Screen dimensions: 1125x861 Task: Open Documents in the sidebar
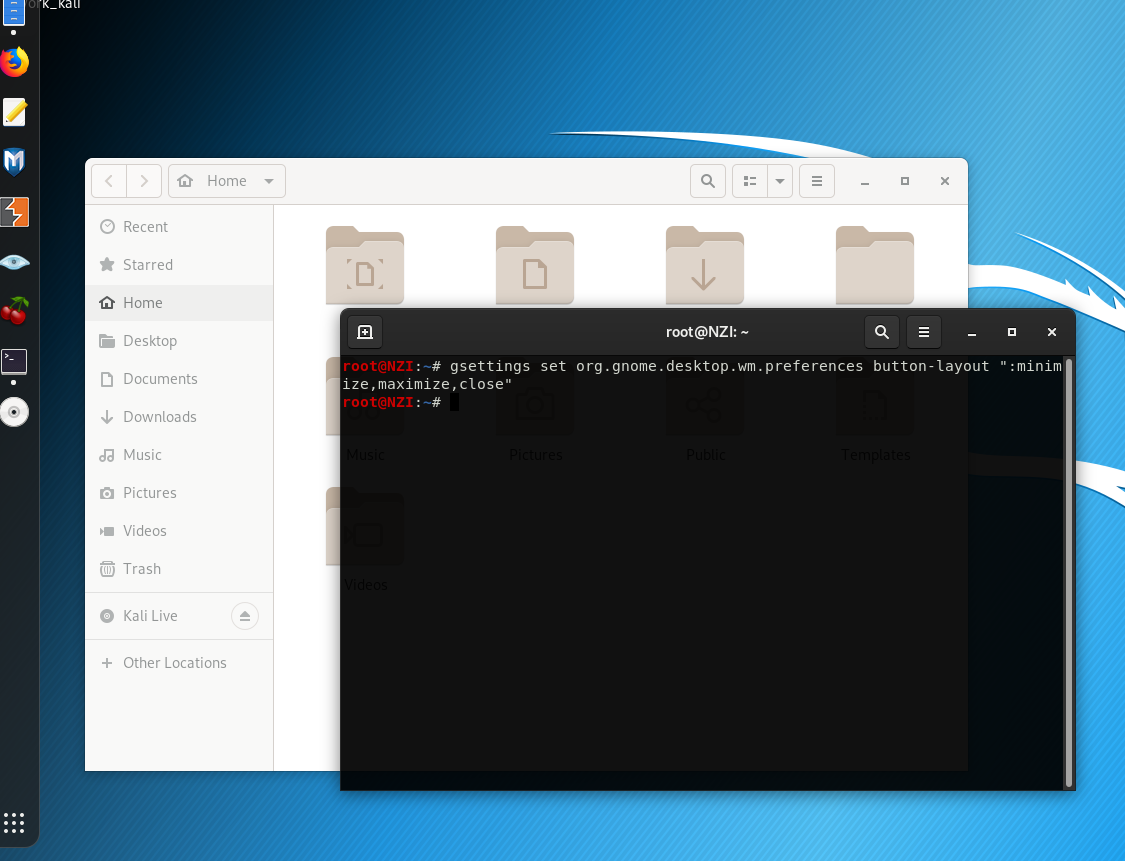click(x=179, y=379)
